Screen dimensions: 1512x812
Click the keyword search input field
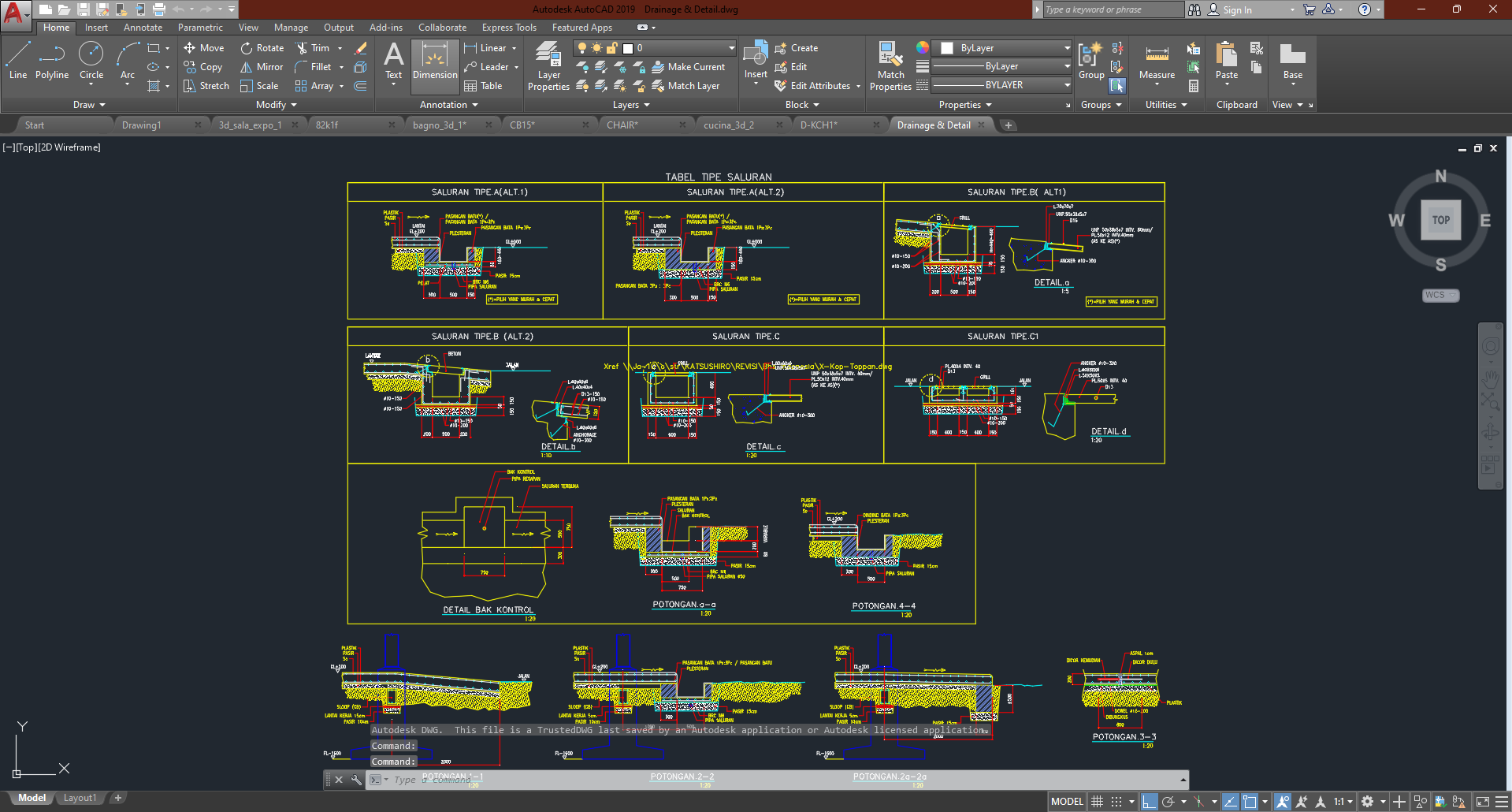click(1113, 9)
